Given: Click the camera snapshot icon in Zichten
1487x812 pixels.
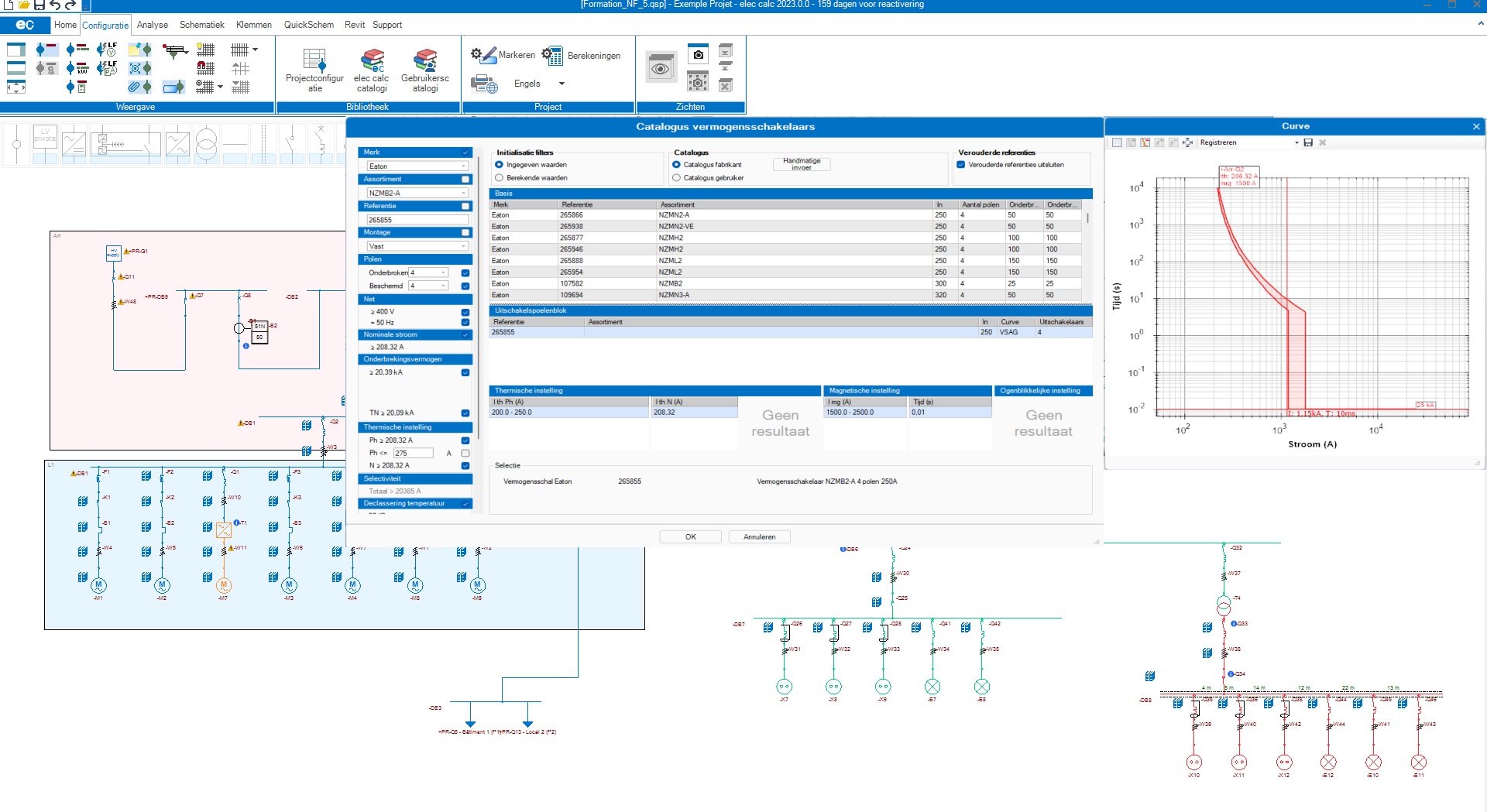Looking at the screenshot, I should coord(699,54).
